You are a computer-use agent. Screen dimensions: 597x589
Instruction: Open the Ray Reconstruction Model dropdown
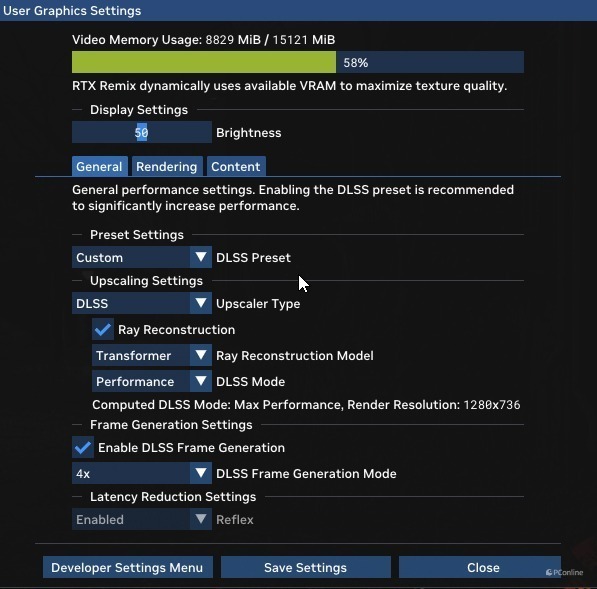tap(152, 355)
